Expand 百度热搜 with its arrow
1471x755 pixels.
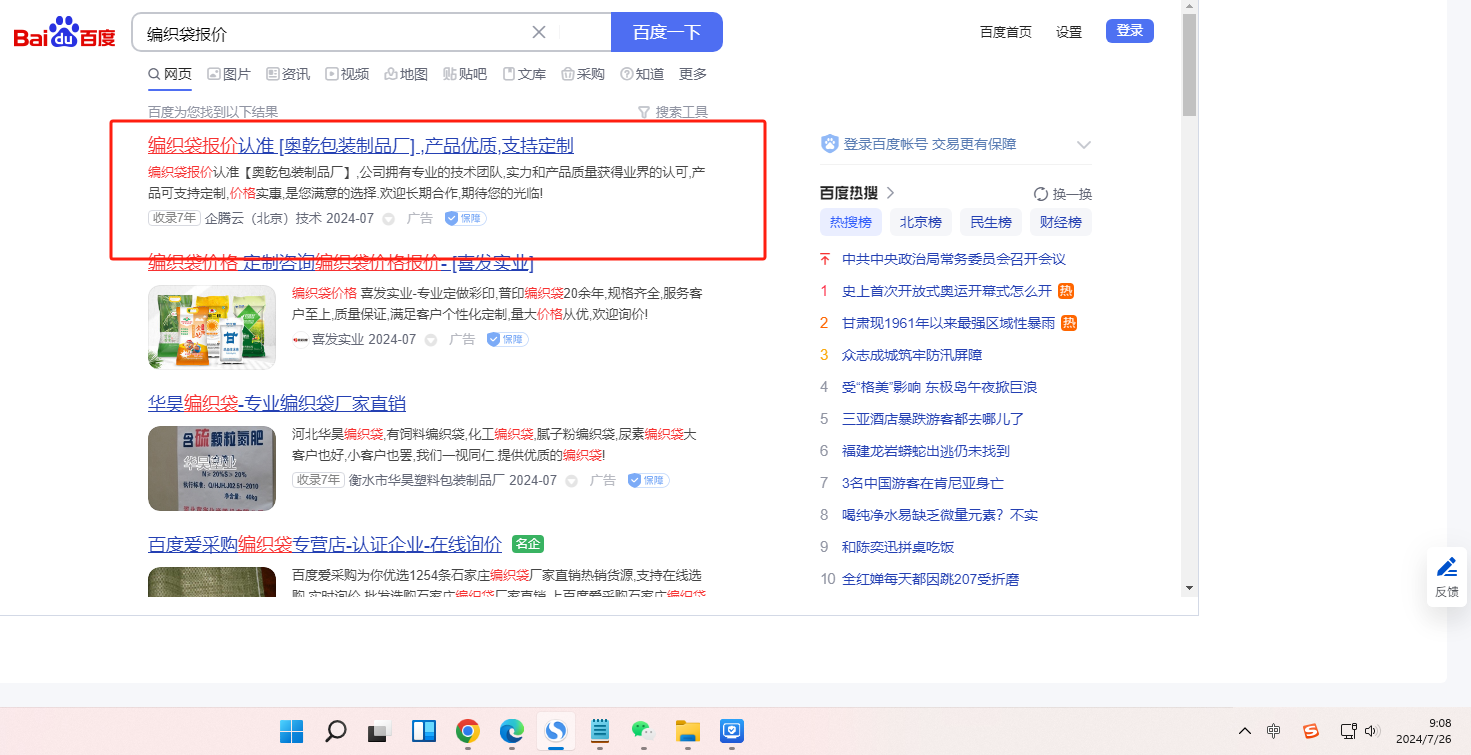click(x=891, y=193)
